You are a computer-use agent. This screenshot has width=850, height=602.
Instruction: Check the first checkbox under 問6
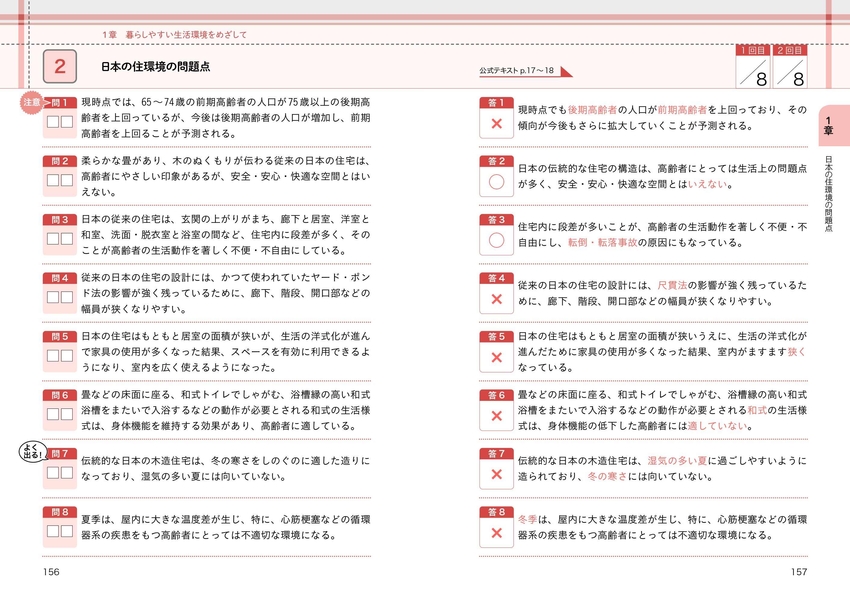53,414
